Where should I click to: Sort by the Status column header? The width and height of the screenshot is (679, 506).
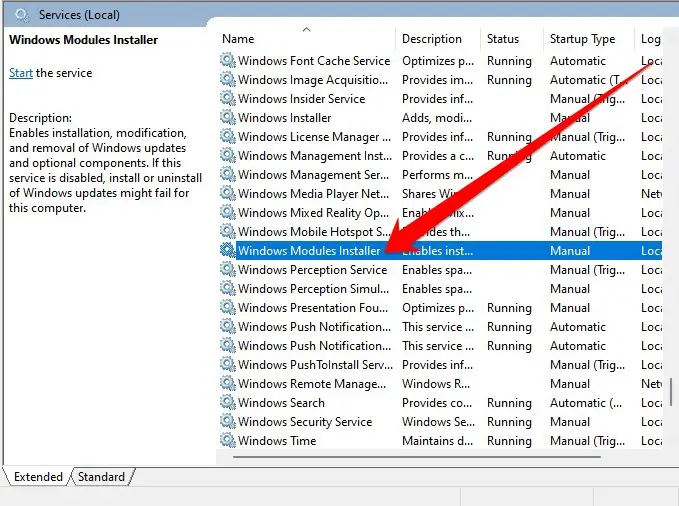(503, 39)
